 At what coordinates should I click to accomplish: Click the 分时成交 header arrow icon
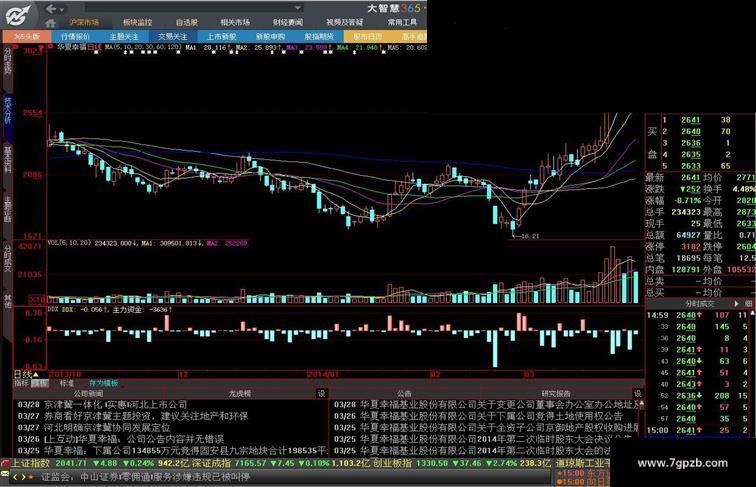(x=736, y=304)
